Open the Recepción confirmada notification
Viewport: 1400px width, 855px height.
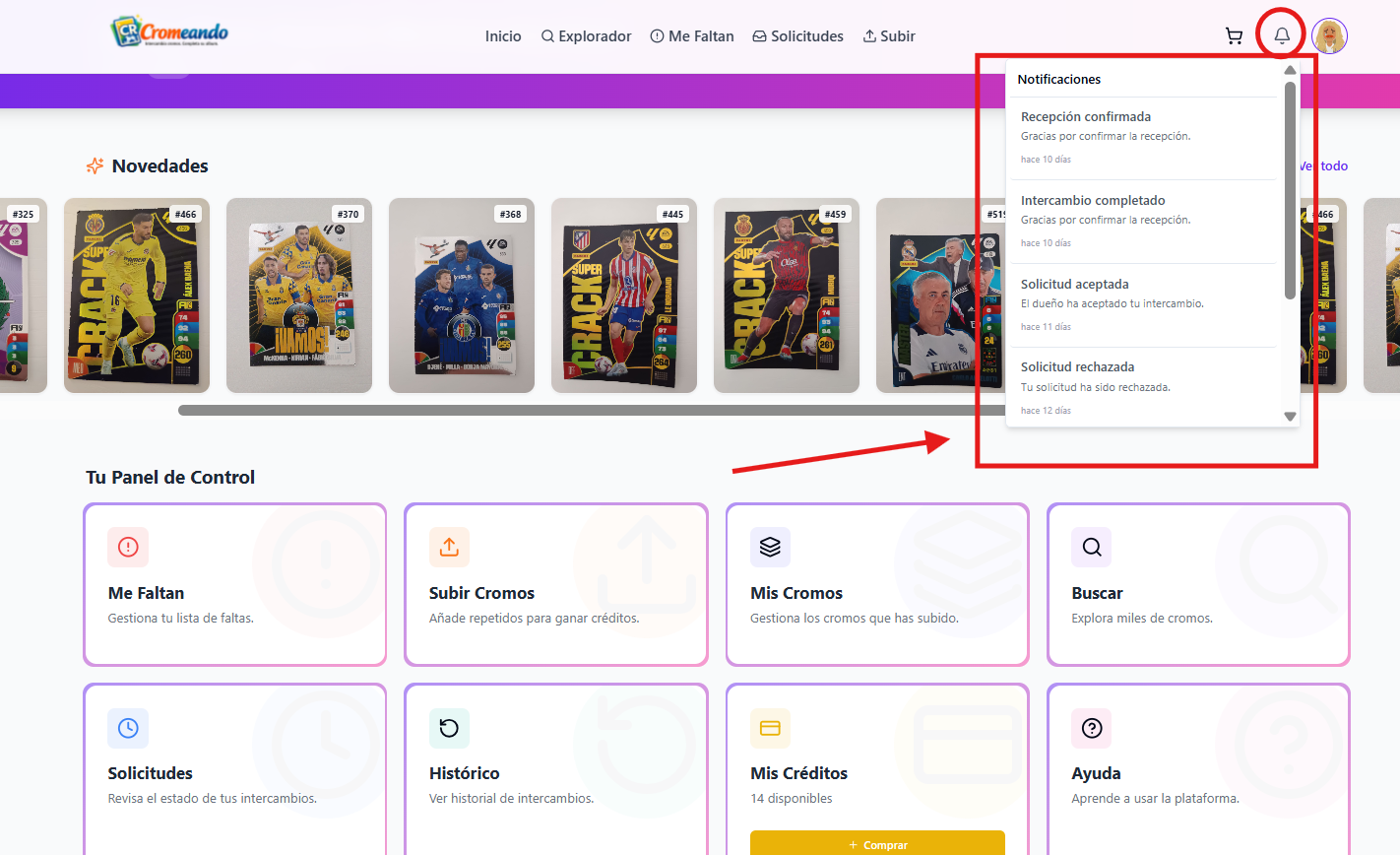tap(1142, 137)
